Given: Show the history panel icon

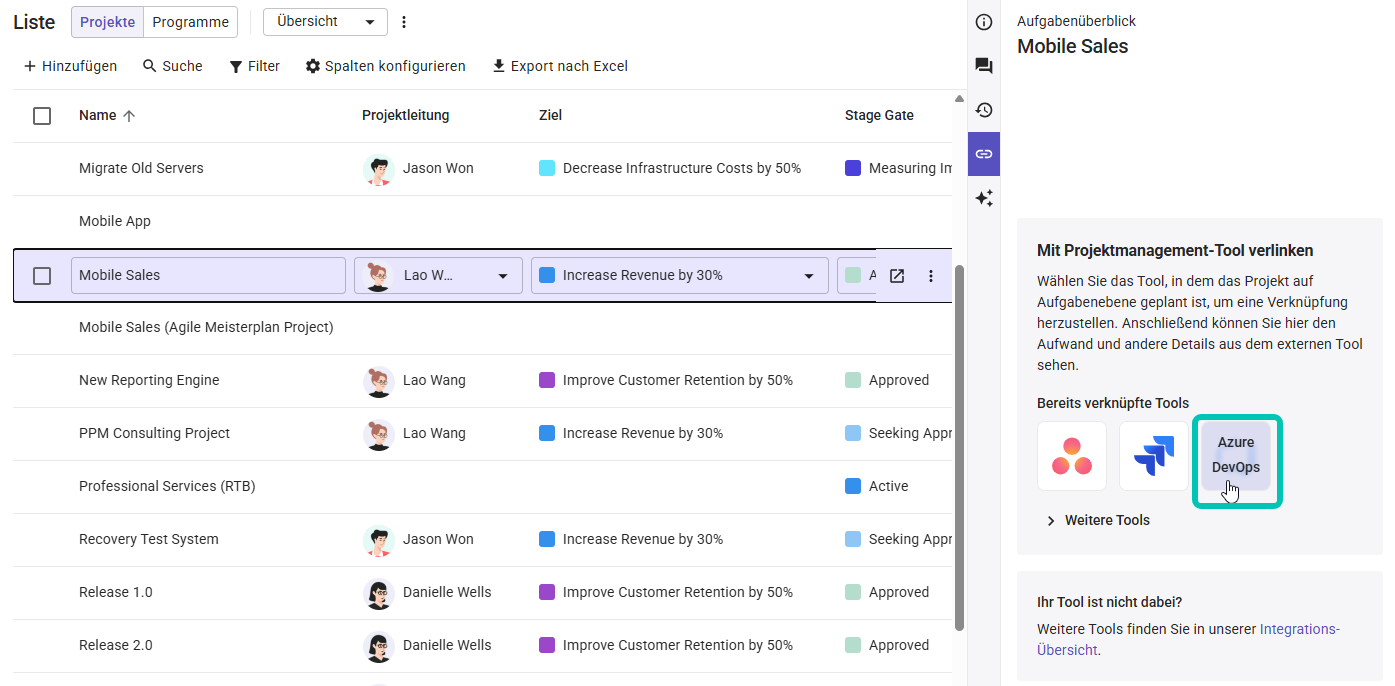Looking at the screenshot, I should point(984,110).
